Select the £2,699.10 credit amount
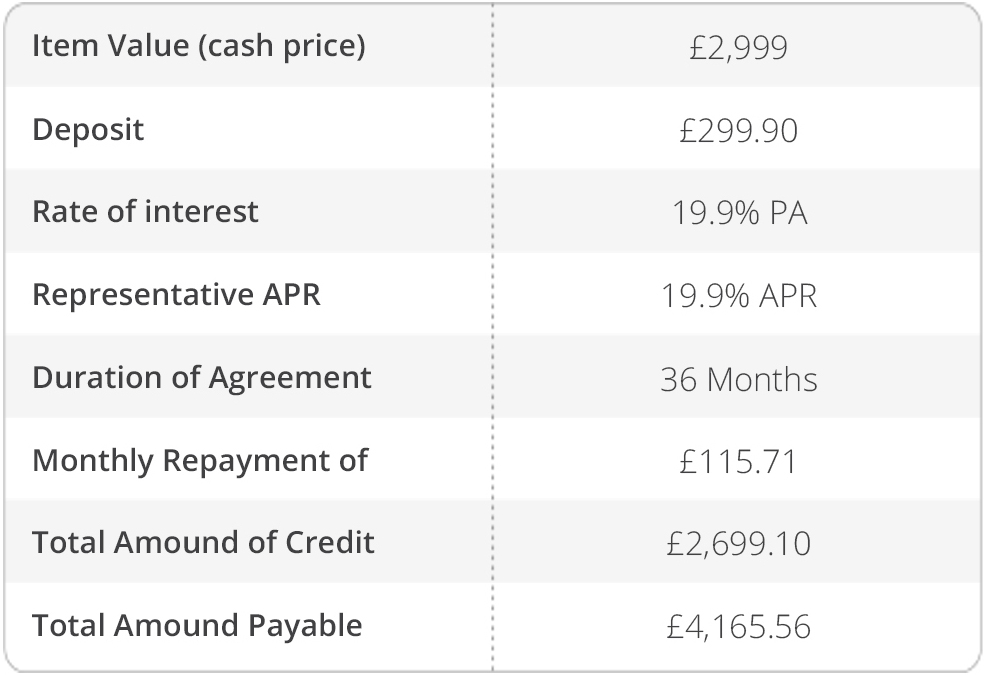This screenshot has width=984, height=675. point(738,544)
